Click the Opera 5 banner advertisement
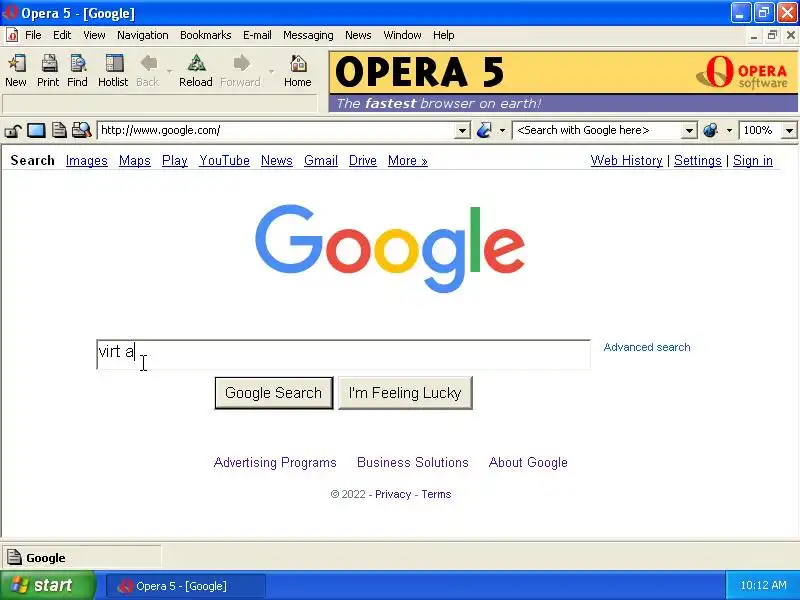 [x=563, y=82]
